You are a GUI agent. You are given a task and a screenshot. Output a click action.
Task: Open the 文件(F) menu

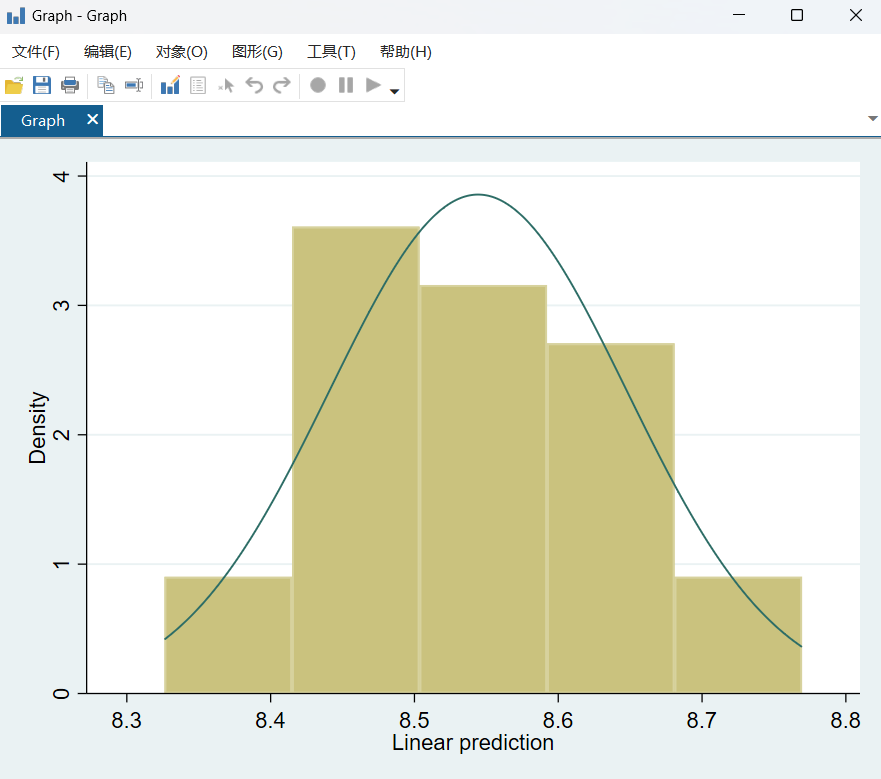coord(36,52)
